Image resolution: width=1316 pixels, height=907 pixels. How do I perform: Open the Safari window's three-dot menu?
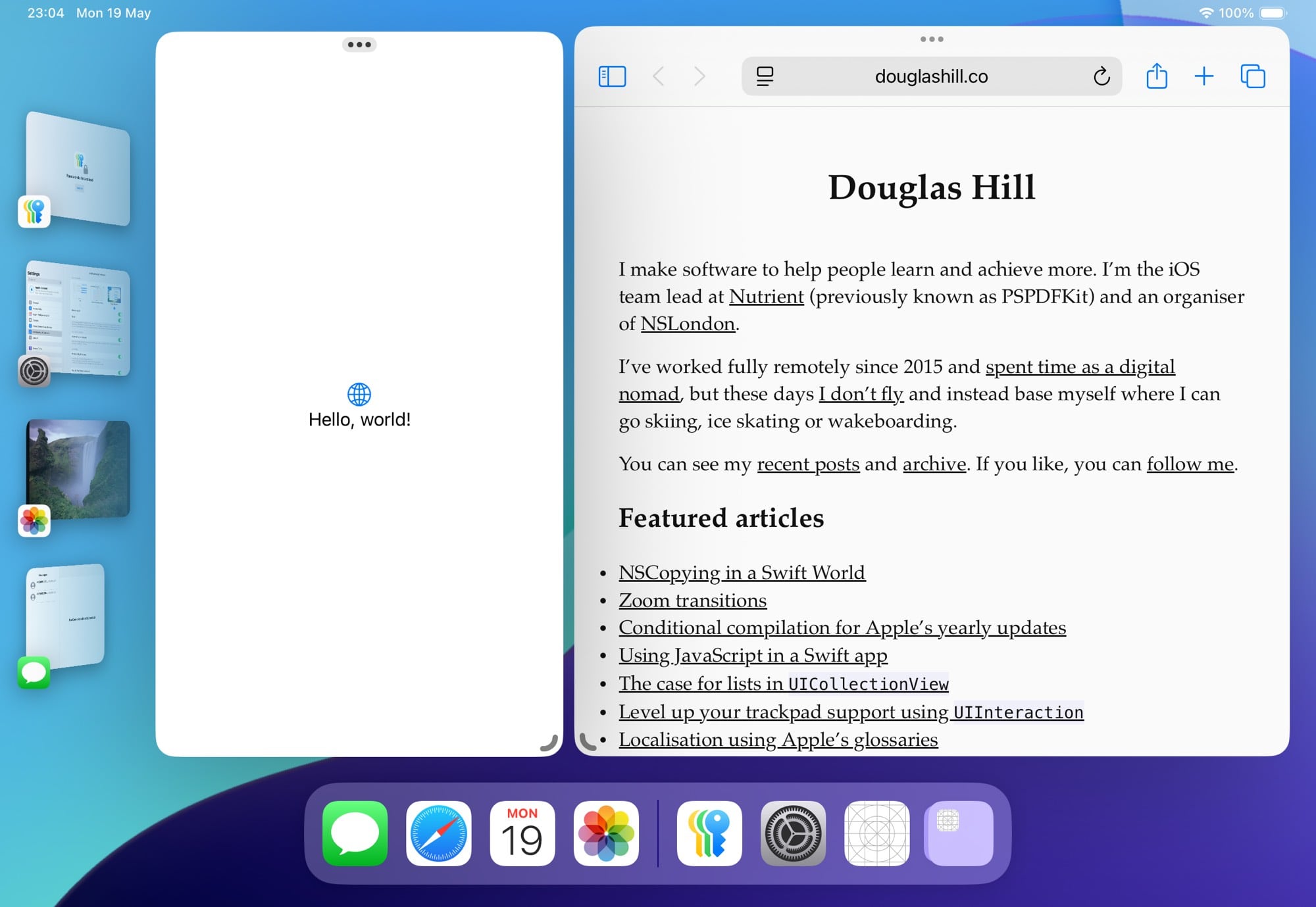point(932,38)
